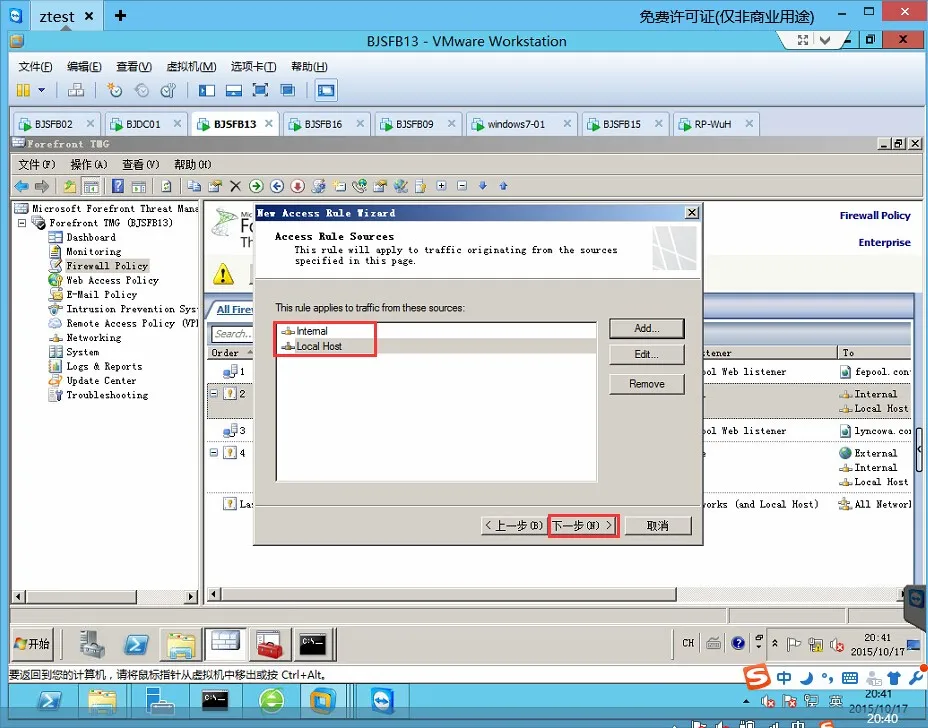Select Firewall Policy in the tree
Screen dimensions: 928x728
[107, 266]
